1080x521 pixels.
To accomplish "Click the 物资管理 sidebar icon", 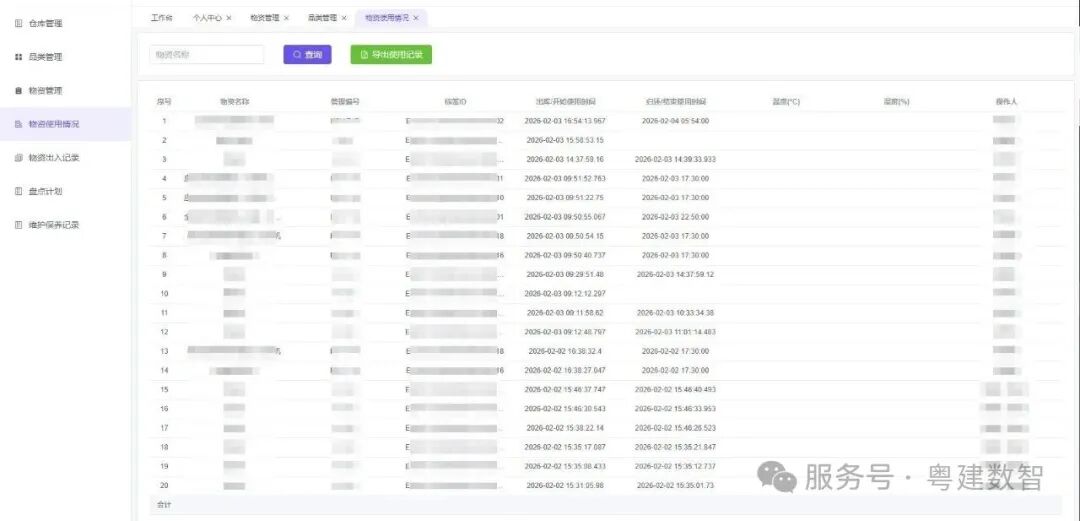I will pyautogui.click(x=18, y=91).
